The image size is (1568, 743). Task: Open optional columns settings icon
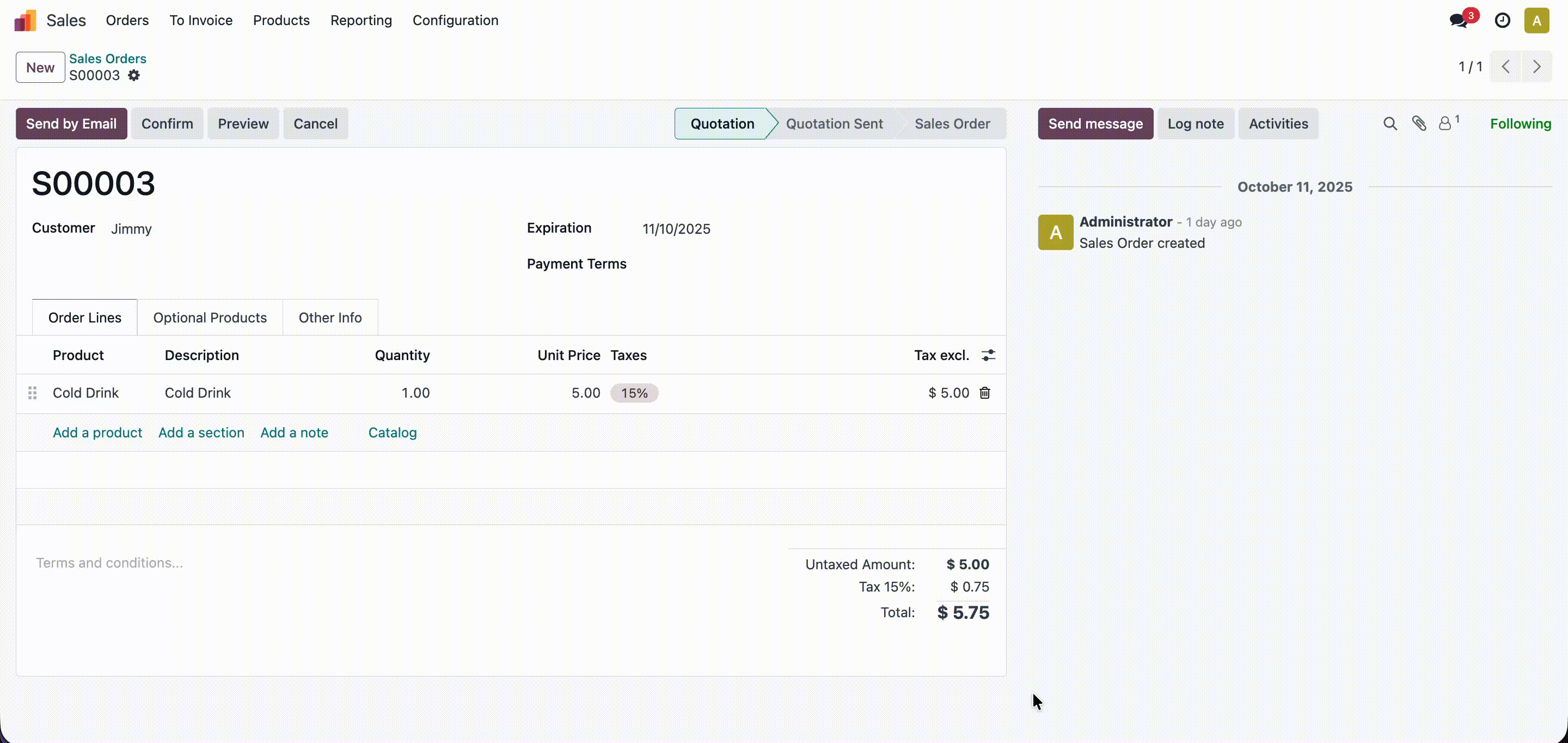pos(988,355)
